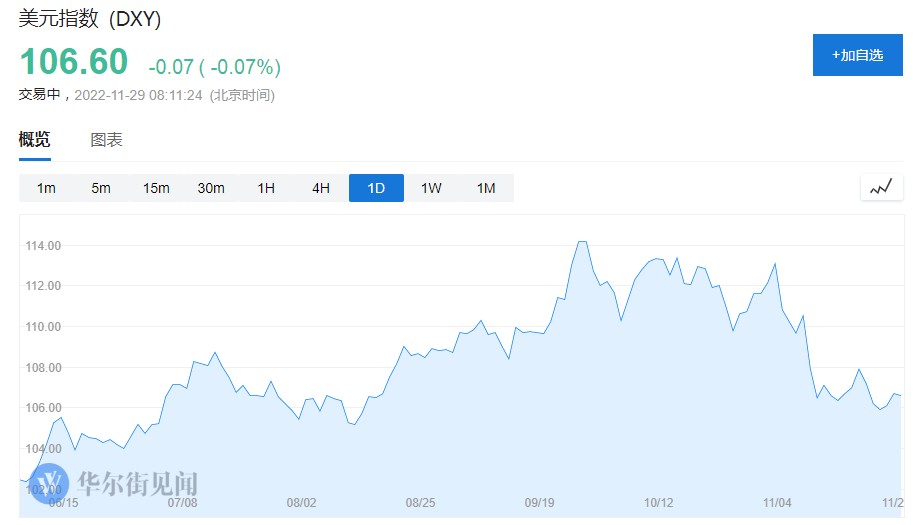Click the chart peak above 114.00

point(582,241)
